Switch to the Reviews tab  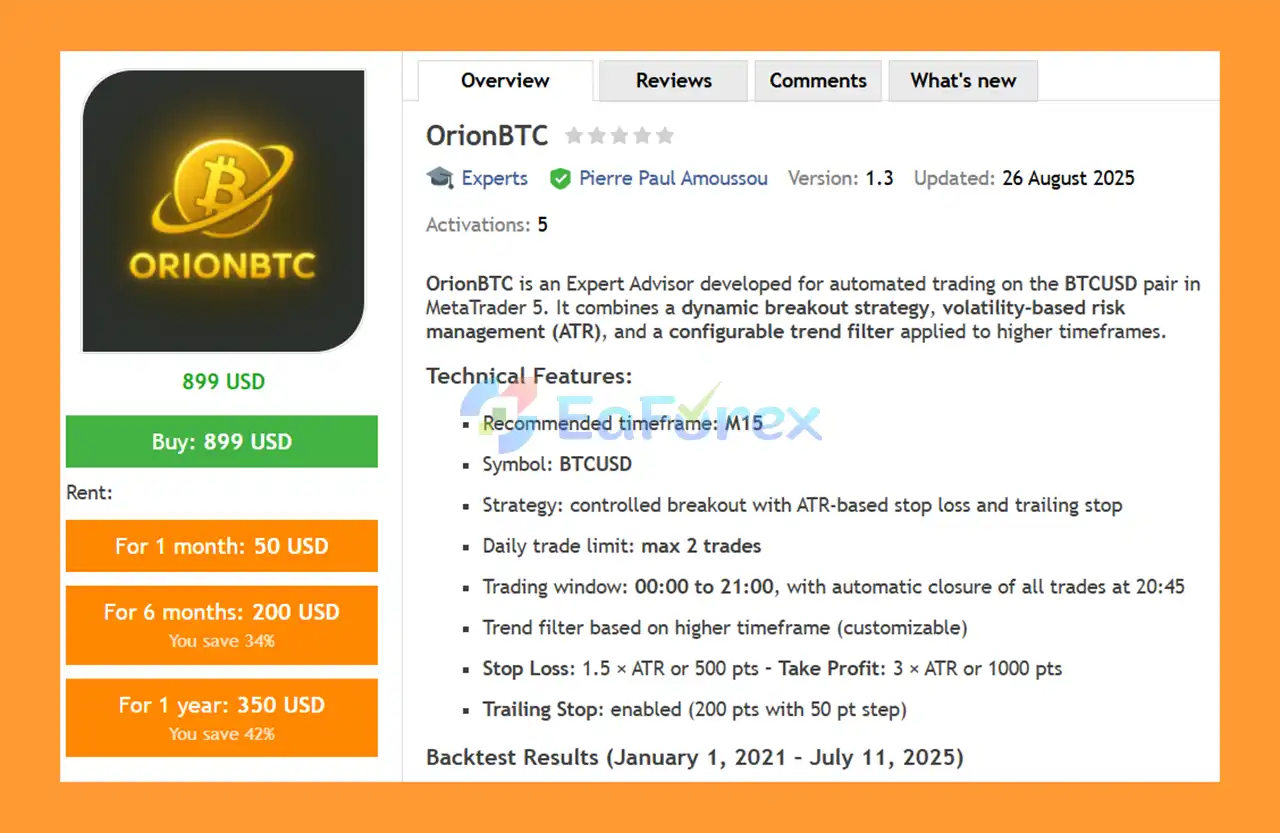tap(674, 81)
